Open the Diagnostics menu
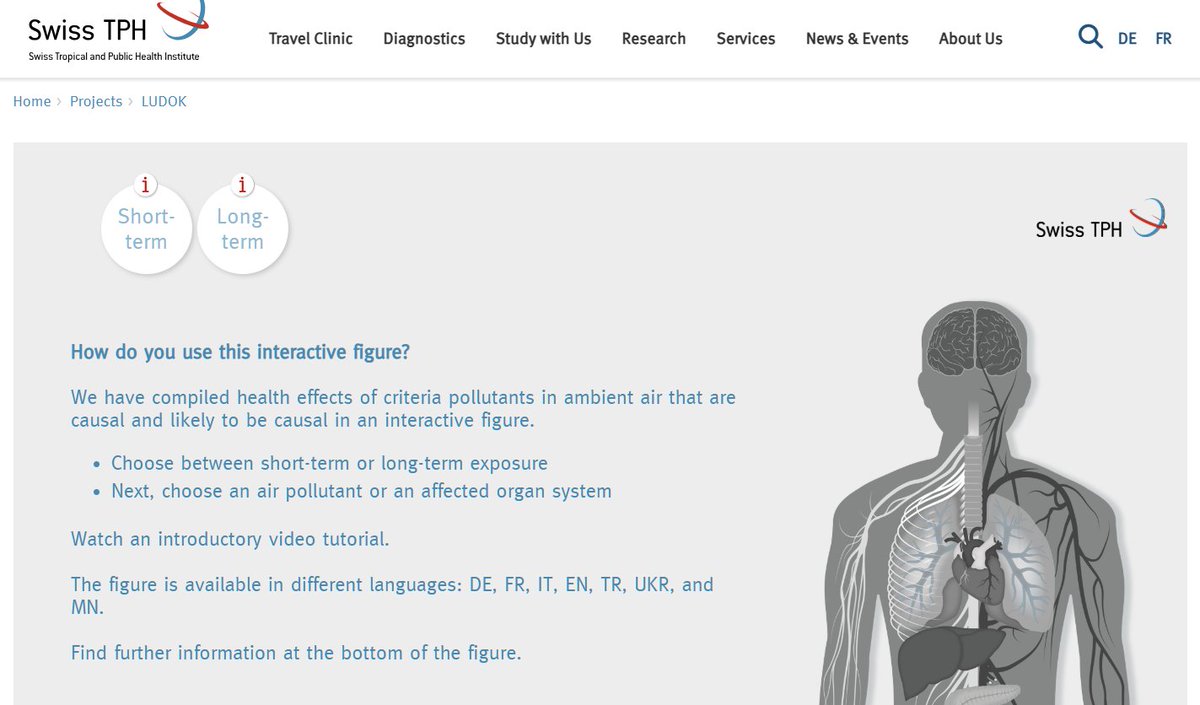Screen dimensions: 1200x705 pyautogui.click(x=424, y=39)
